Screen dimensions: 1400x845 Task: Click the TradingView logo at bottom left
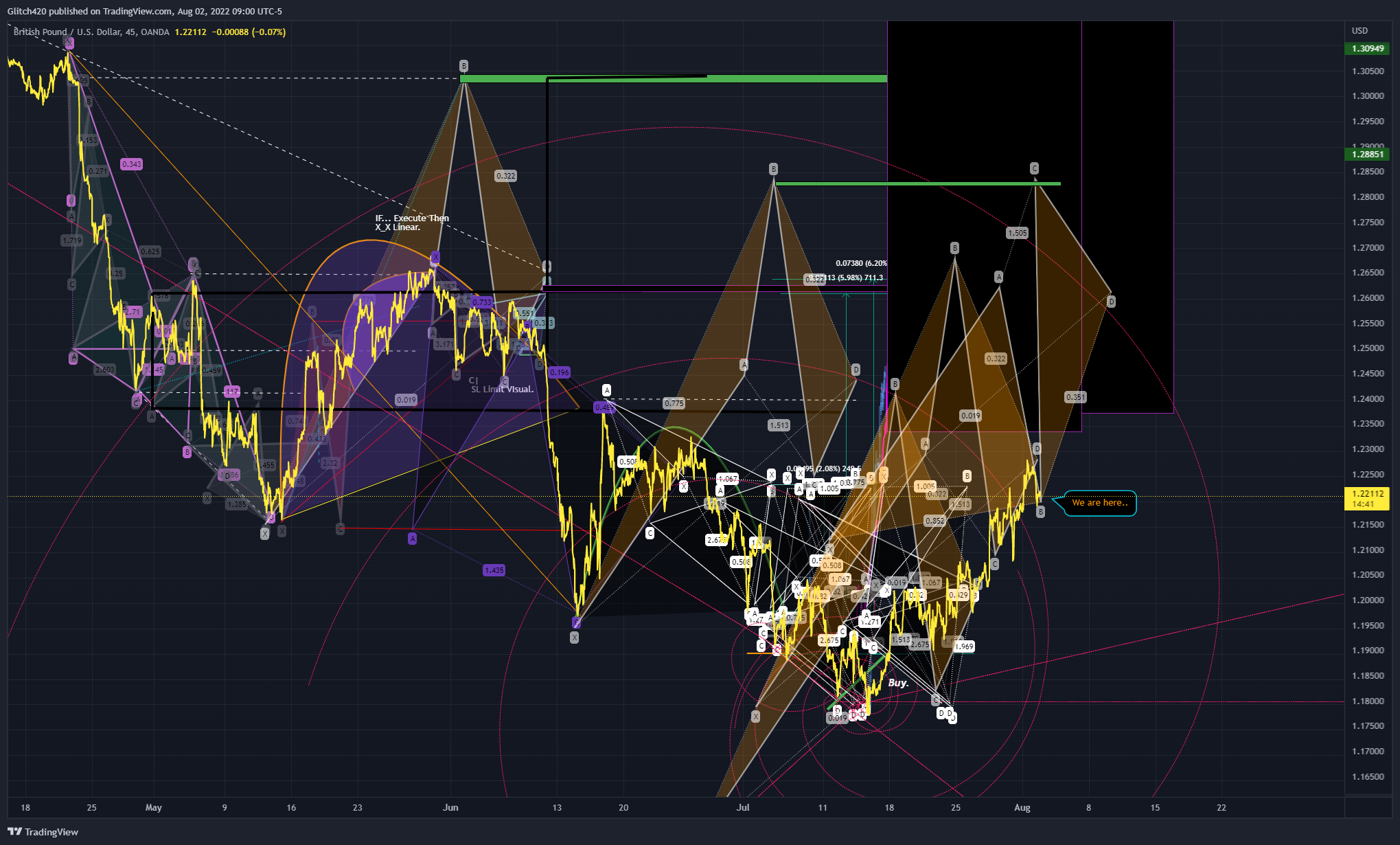43,832
